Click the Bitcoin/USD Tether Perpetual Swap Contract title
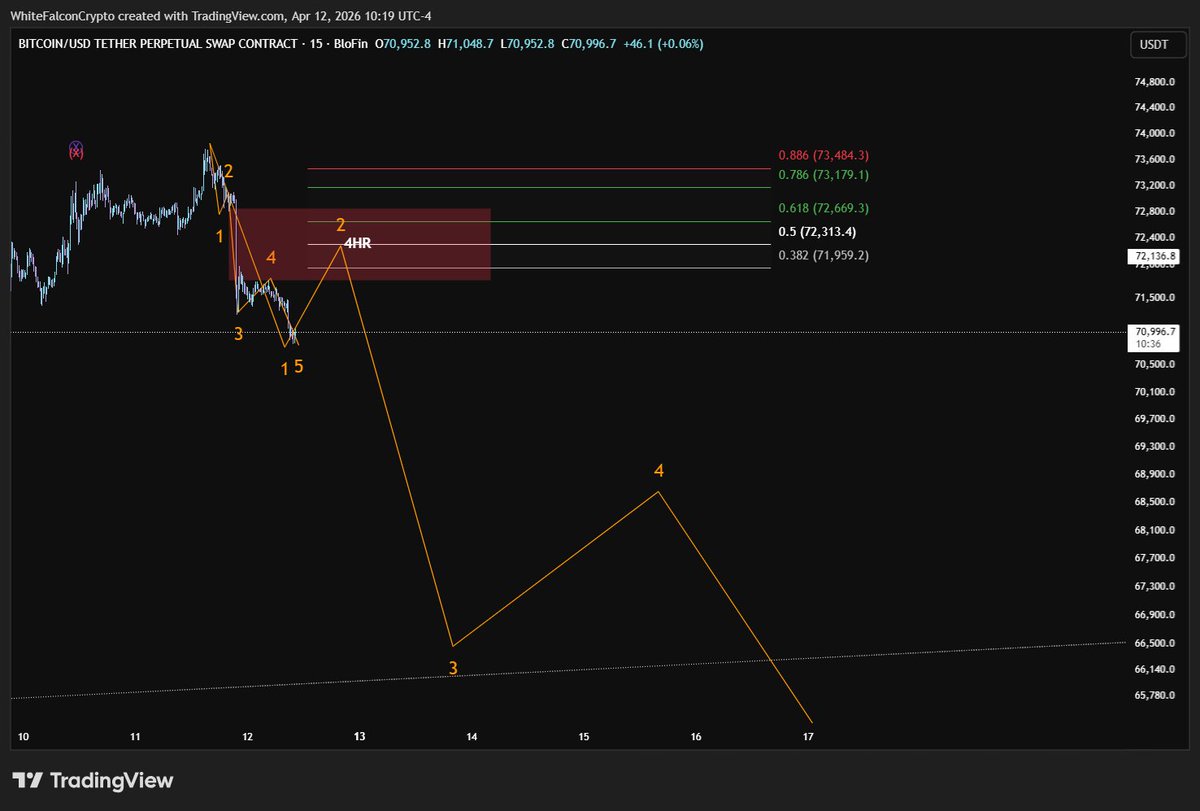The height and width of the screenshot is (811, 1200). [x=159, y=44]
